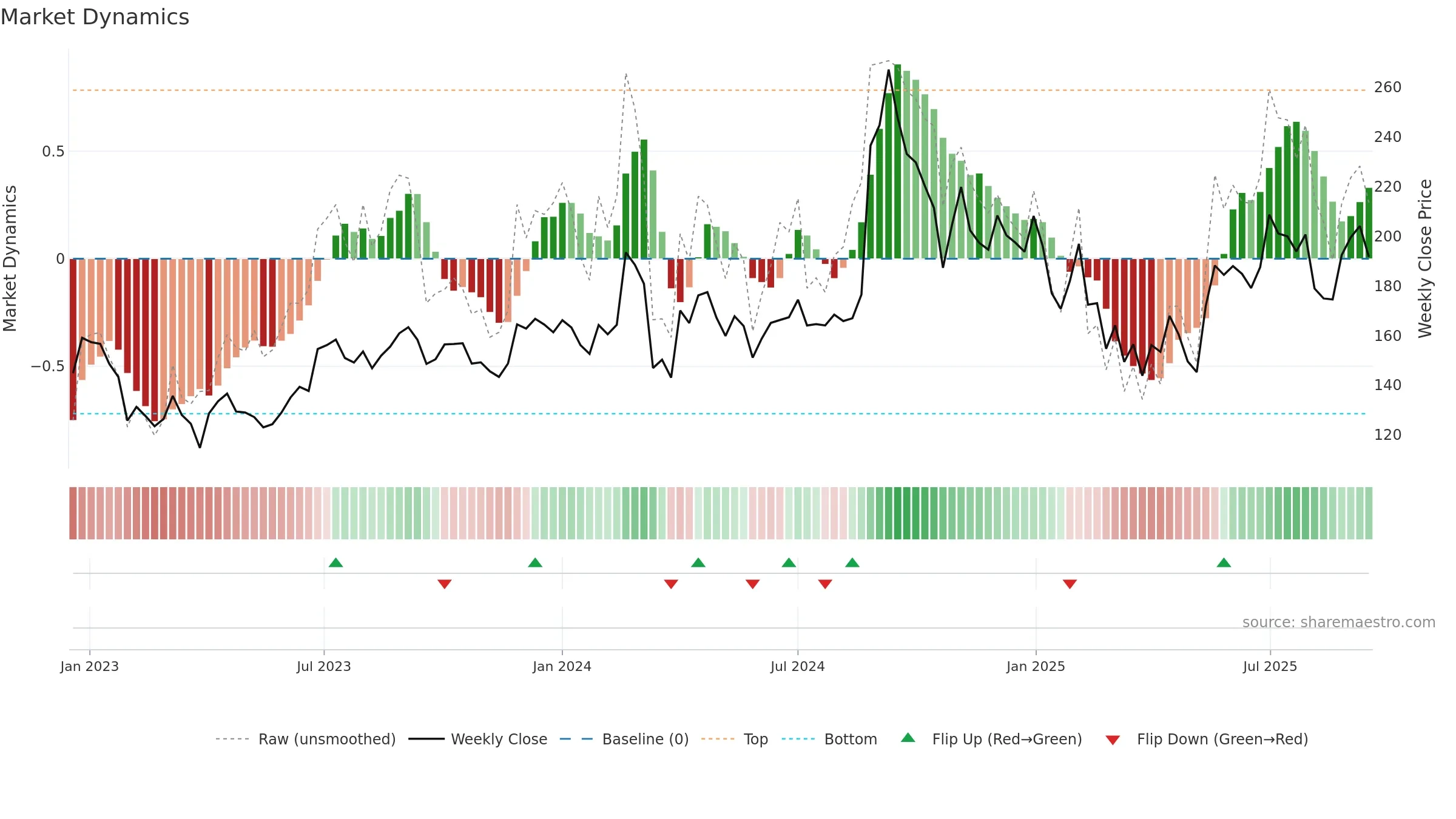Image resolution: width=1456 pixels, height=819 pixels.
Task: Click the red flip-down marker just after Jul 2024
Action: tap(825, 584)
